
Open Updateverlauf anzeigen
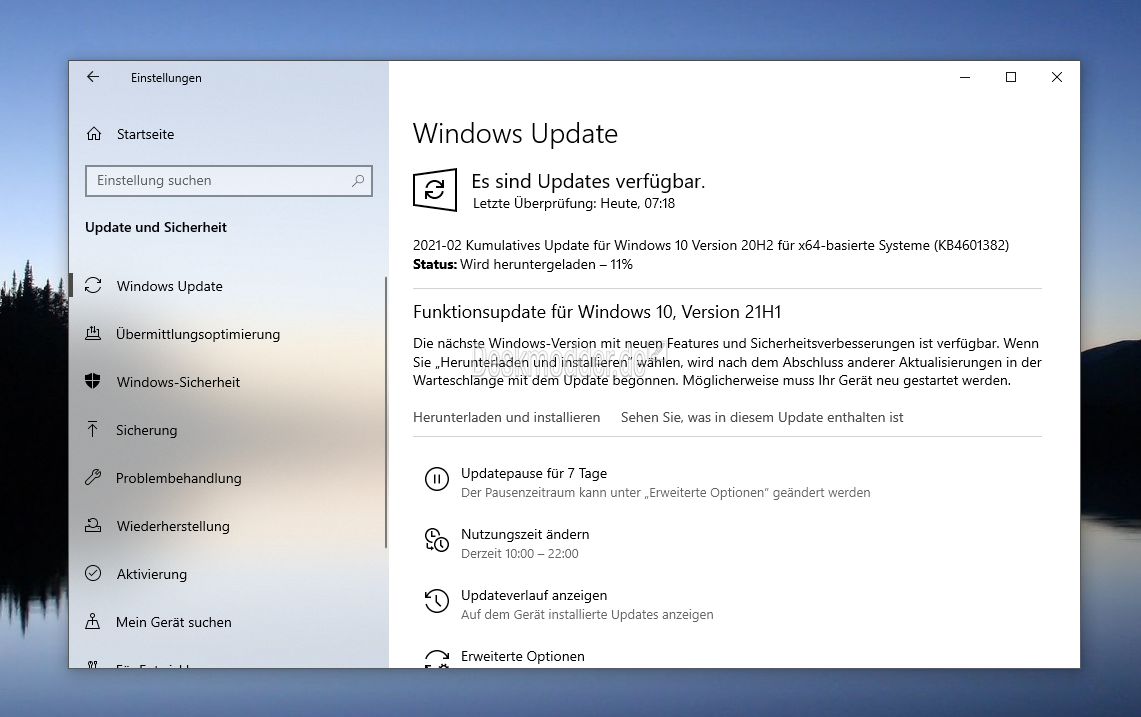click(534, 595)
